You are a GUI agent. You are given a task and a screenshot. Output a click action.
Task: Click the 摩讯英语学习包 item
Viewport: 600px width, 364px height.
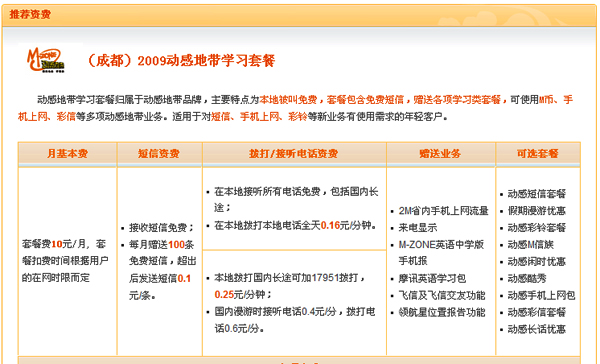[x=432, y=278]
